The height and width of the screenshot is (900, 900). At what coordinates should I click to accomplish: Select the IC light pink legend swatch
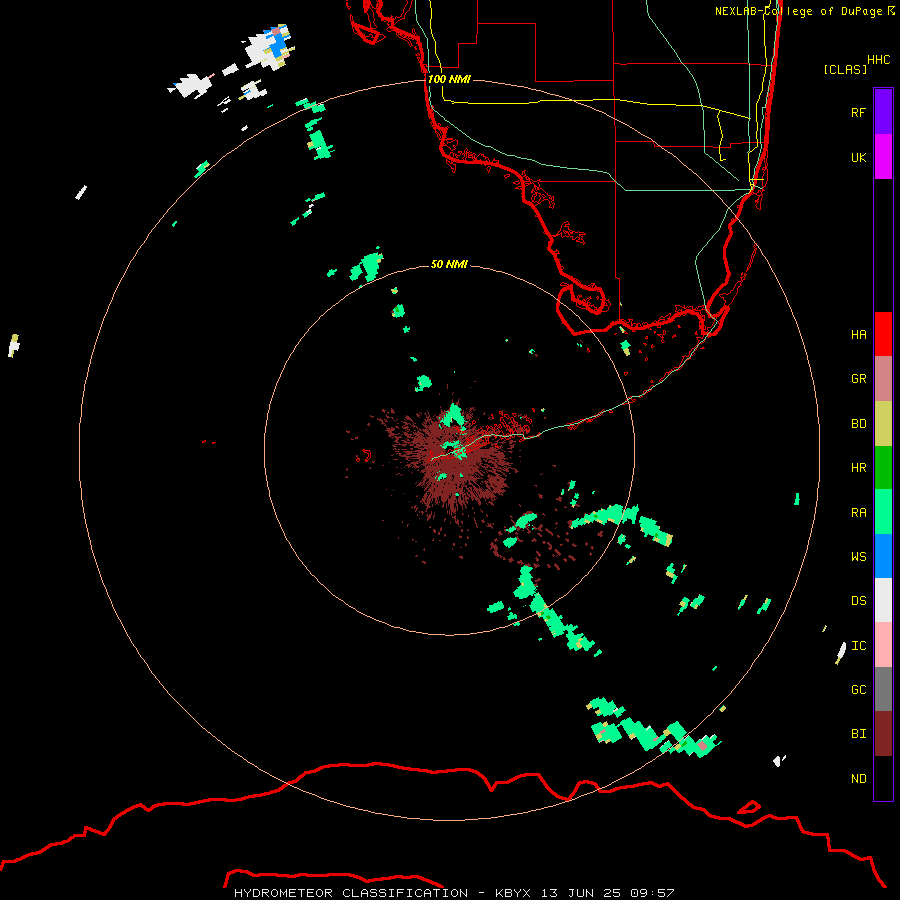pyautogui.click(x=883, y=645)
